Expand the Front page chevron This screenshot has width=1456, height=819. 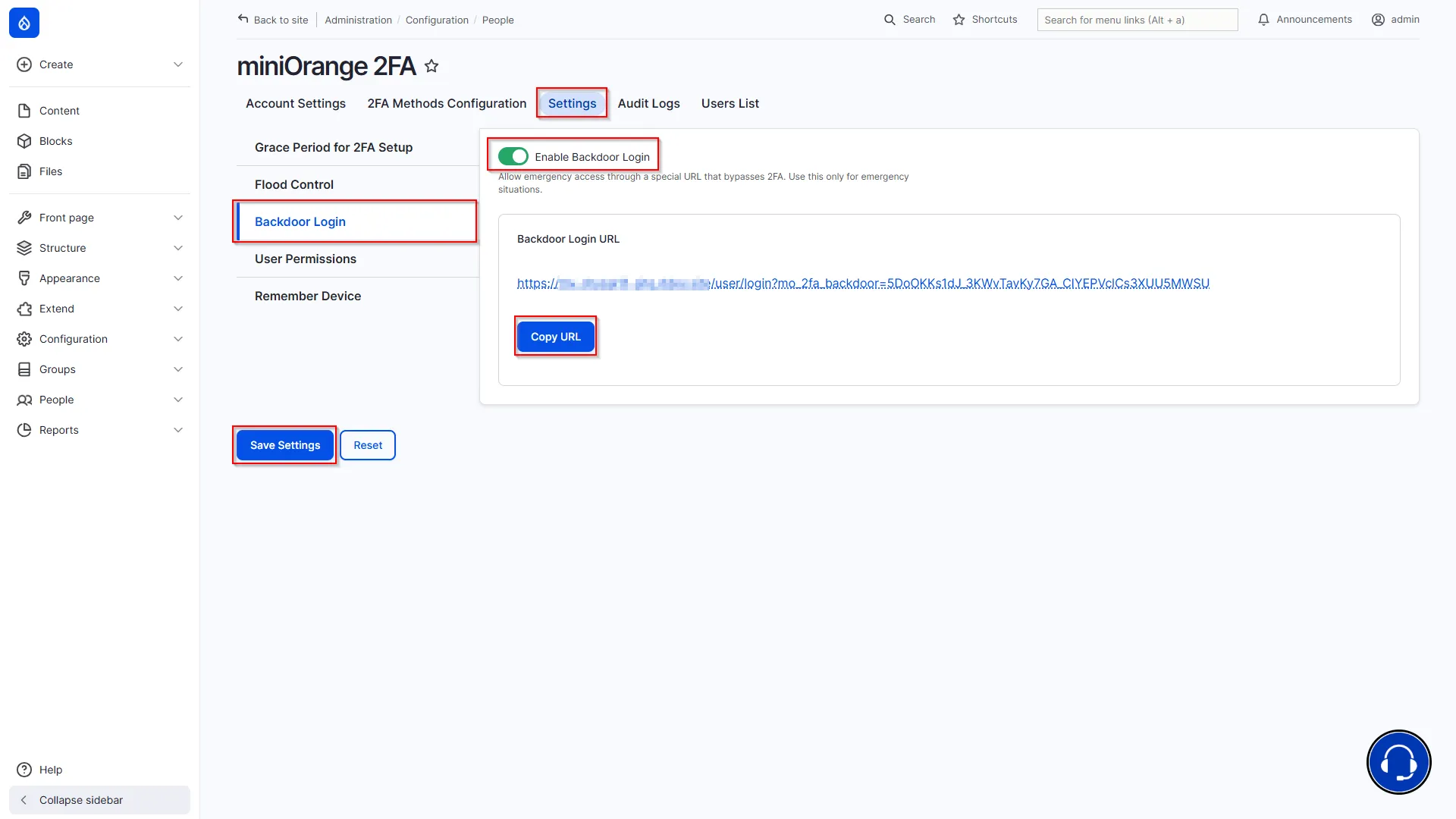tap(178, 218)
